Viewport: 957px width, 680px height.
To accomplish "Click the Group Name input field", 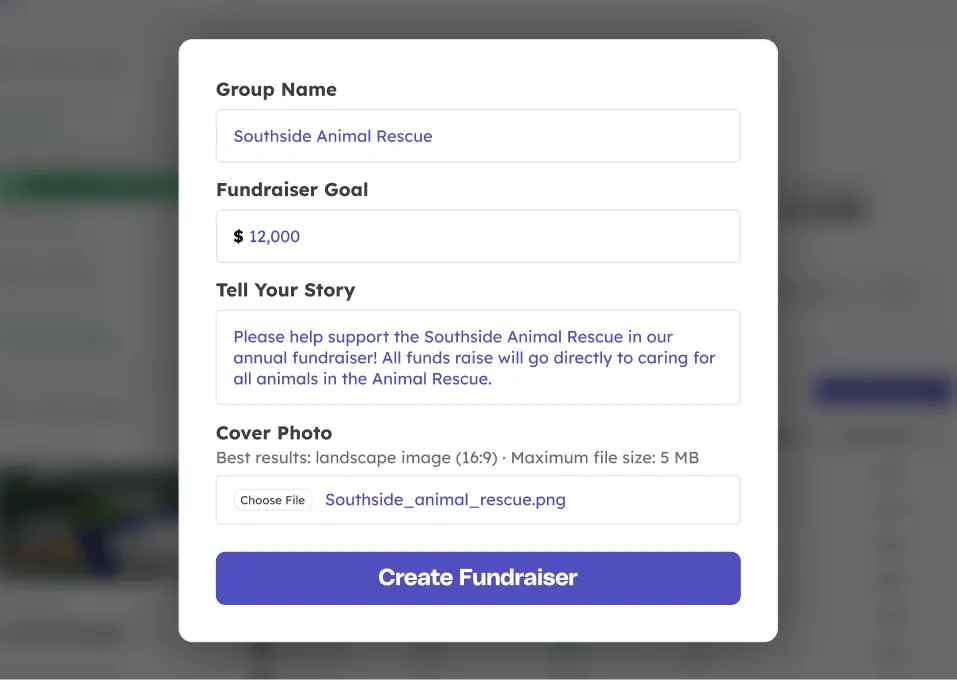I will pos(477,136).
